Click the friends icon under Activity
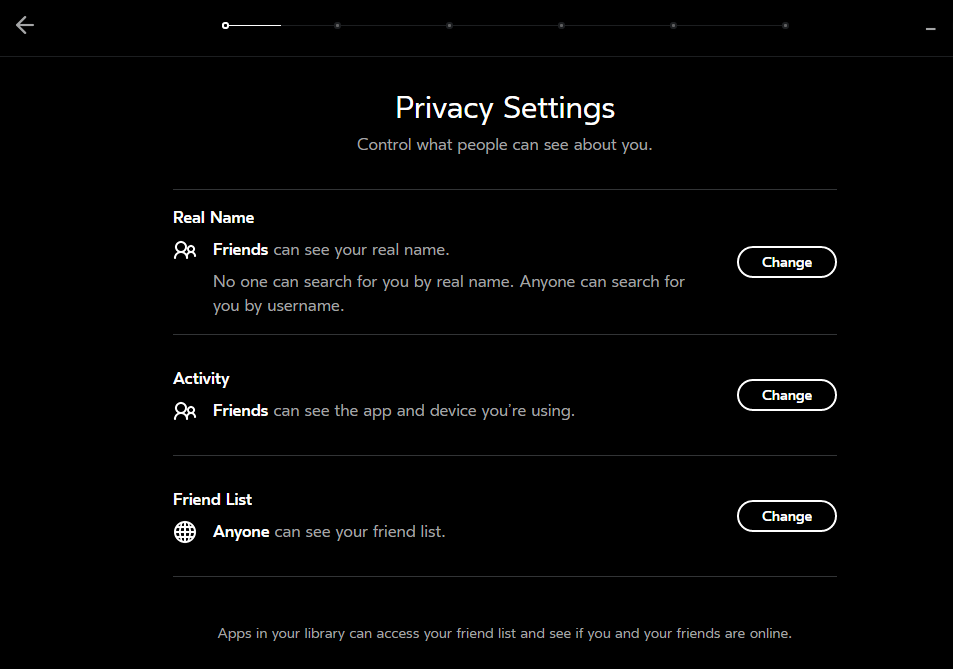 [x=185, y=411]
